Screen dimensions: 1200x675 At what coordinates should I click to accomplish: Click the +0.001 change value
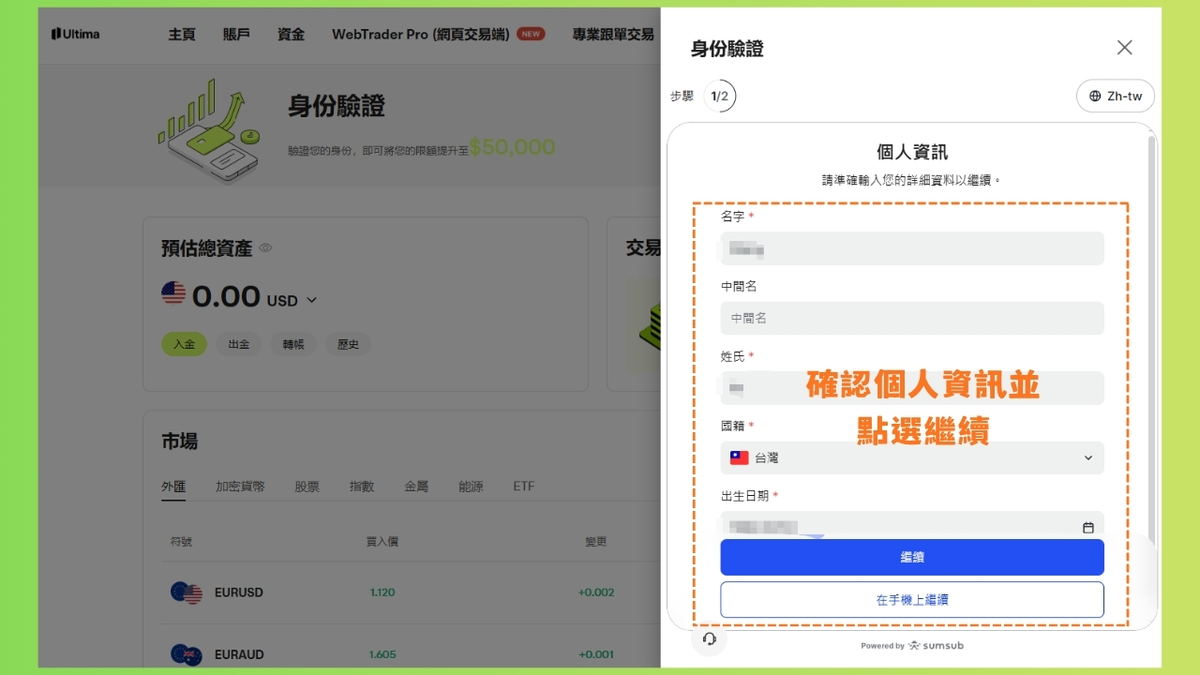pyautogui.click(x=596, y=655)
